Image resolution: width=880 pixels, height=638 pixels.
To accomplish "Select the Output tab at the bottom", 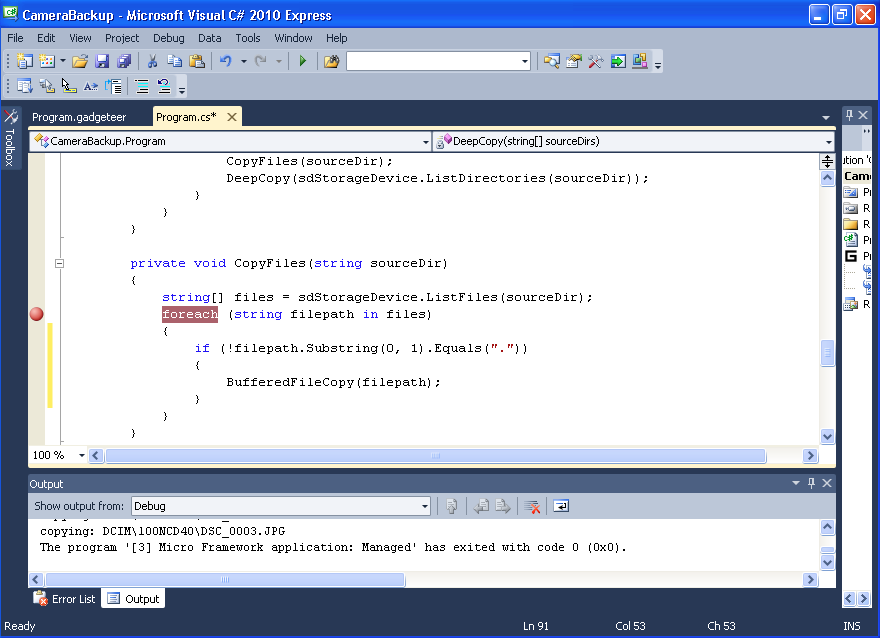I will coord(133,599).
